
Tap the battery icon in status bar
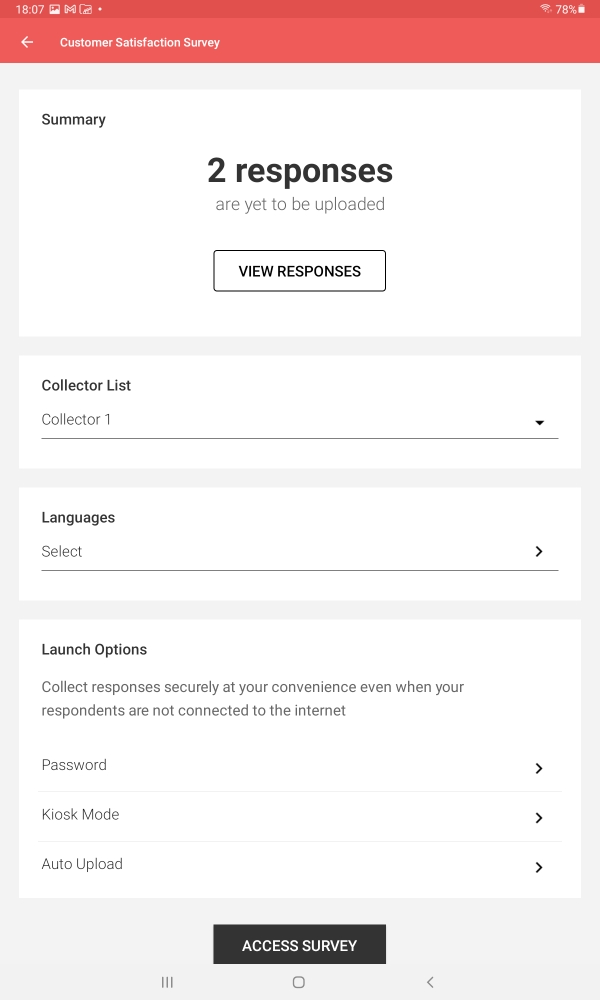582,9
